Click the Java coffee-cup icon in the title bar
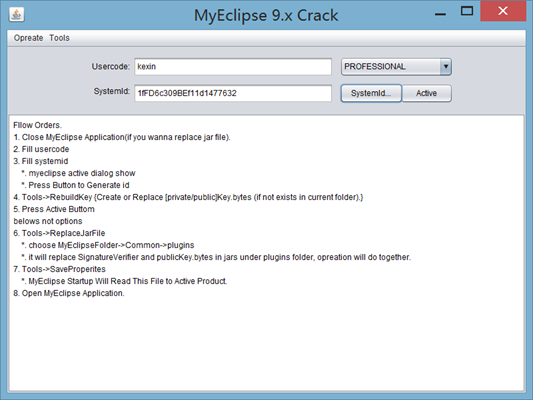Viewport: 533px width, 400px height. [16, 15]
